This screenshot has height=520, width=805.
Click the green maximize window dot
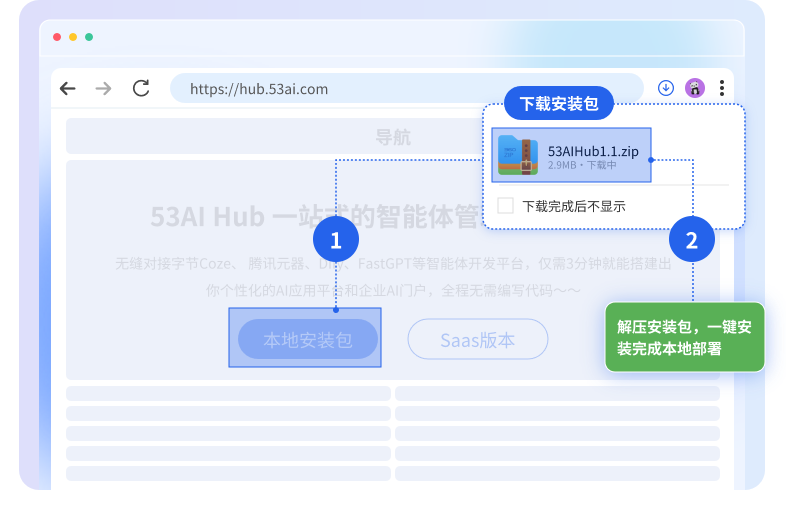(x=89, y=37)
